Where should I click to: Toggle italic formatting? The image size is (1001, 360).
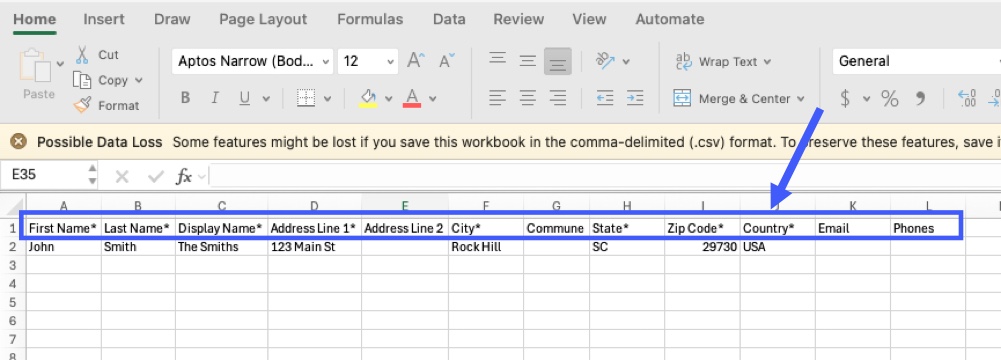pos(215,98)
